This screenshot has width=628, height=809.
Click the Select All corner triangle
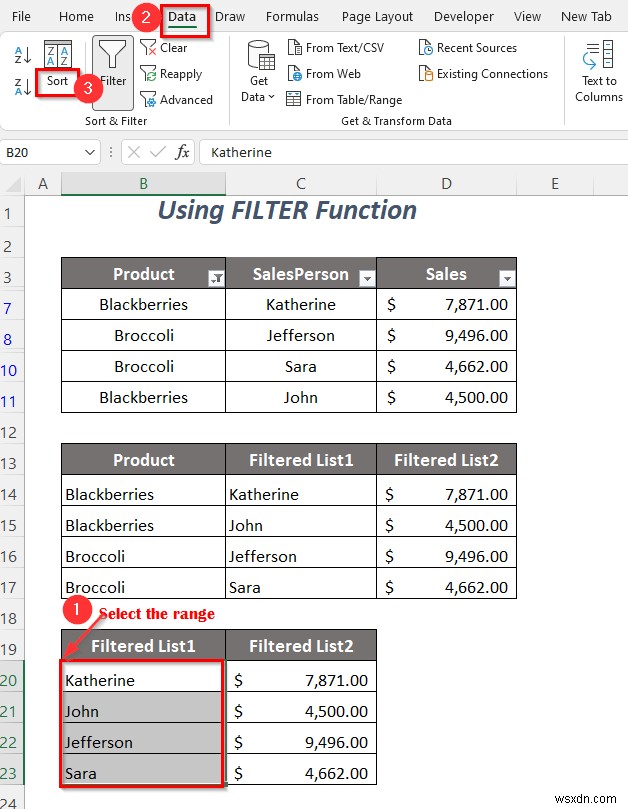(13, 184)
